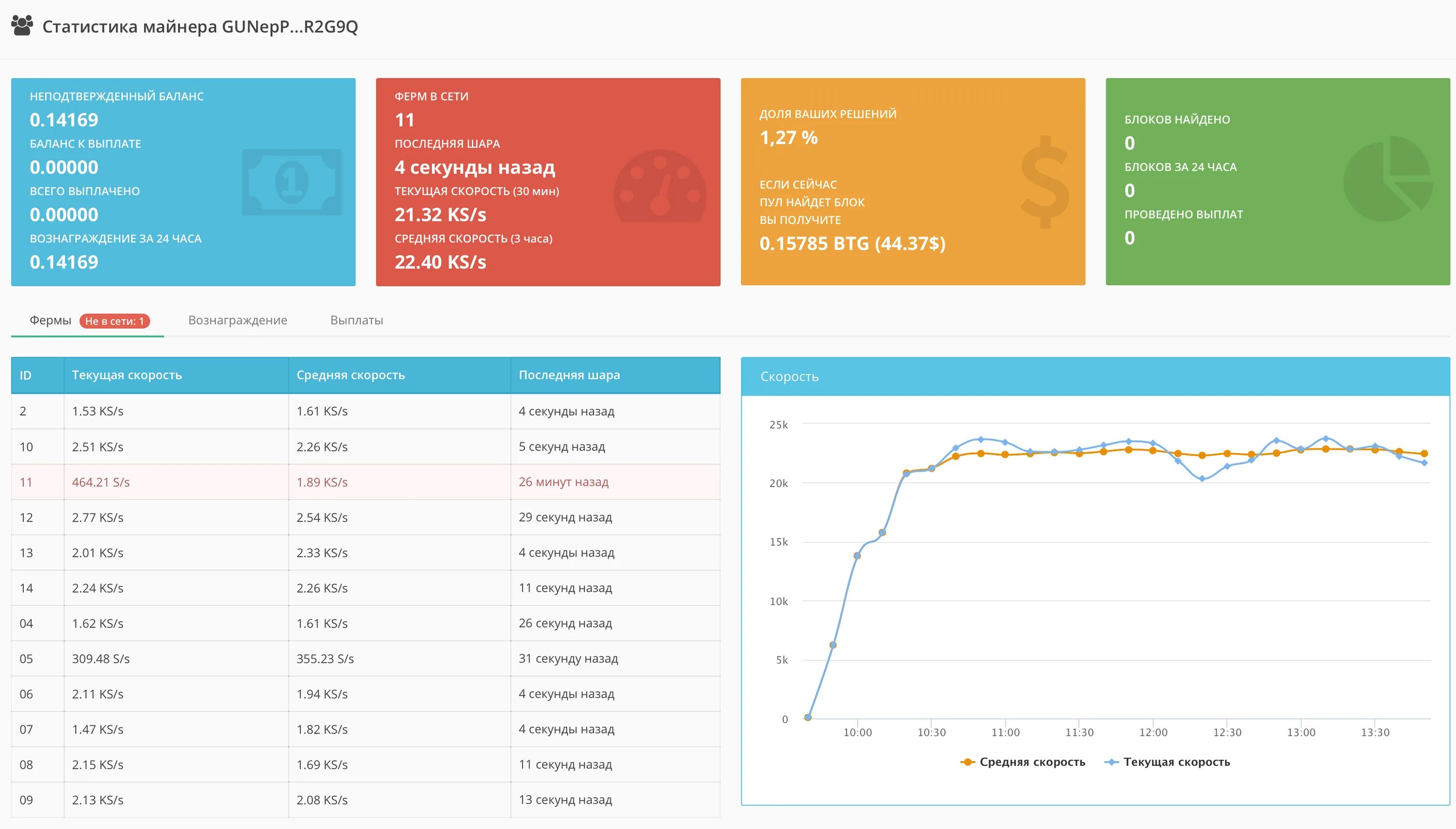Image resolution: width=1456 pixels, height=829 pixels.
Task: Sort by Средняя скорость column header
Action: (x=350, y=375)
